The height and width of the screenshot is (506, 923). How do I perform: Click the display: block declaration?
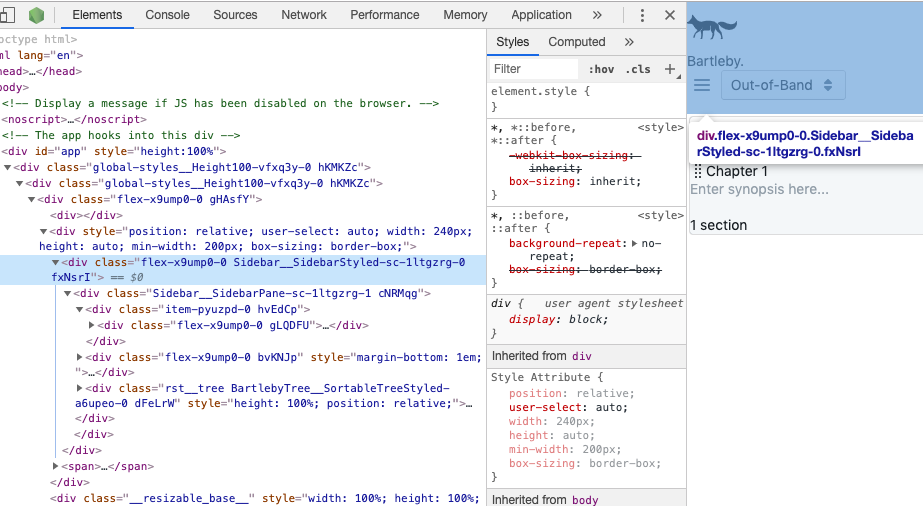558,319
